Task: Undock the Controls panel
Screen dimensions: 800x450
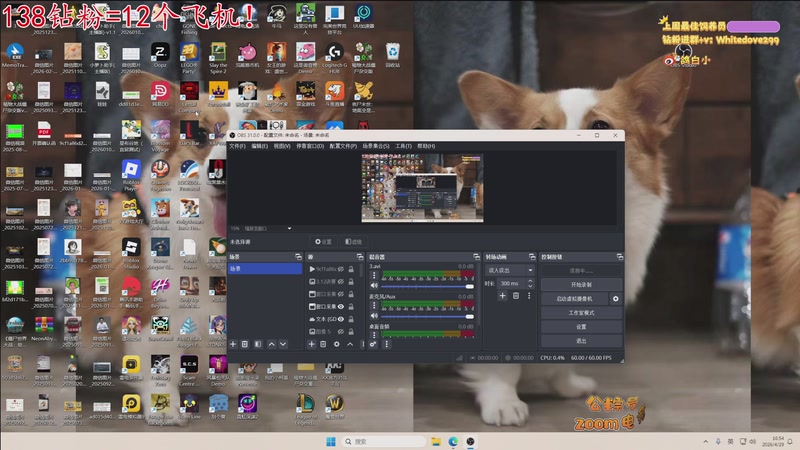Action: pyautogui.click(x=620, y=257)
